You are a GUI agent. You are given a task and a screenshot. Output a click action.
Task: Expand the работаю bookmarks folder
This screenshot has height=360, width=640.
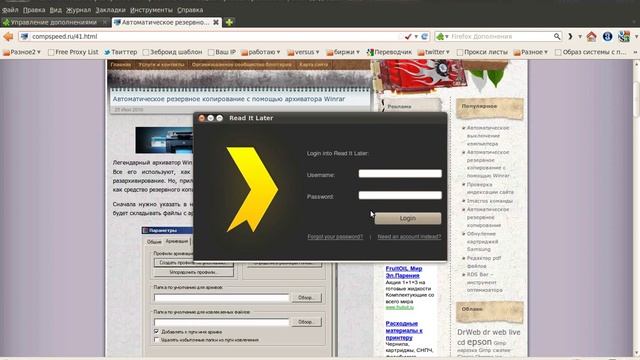pos(260,52)
